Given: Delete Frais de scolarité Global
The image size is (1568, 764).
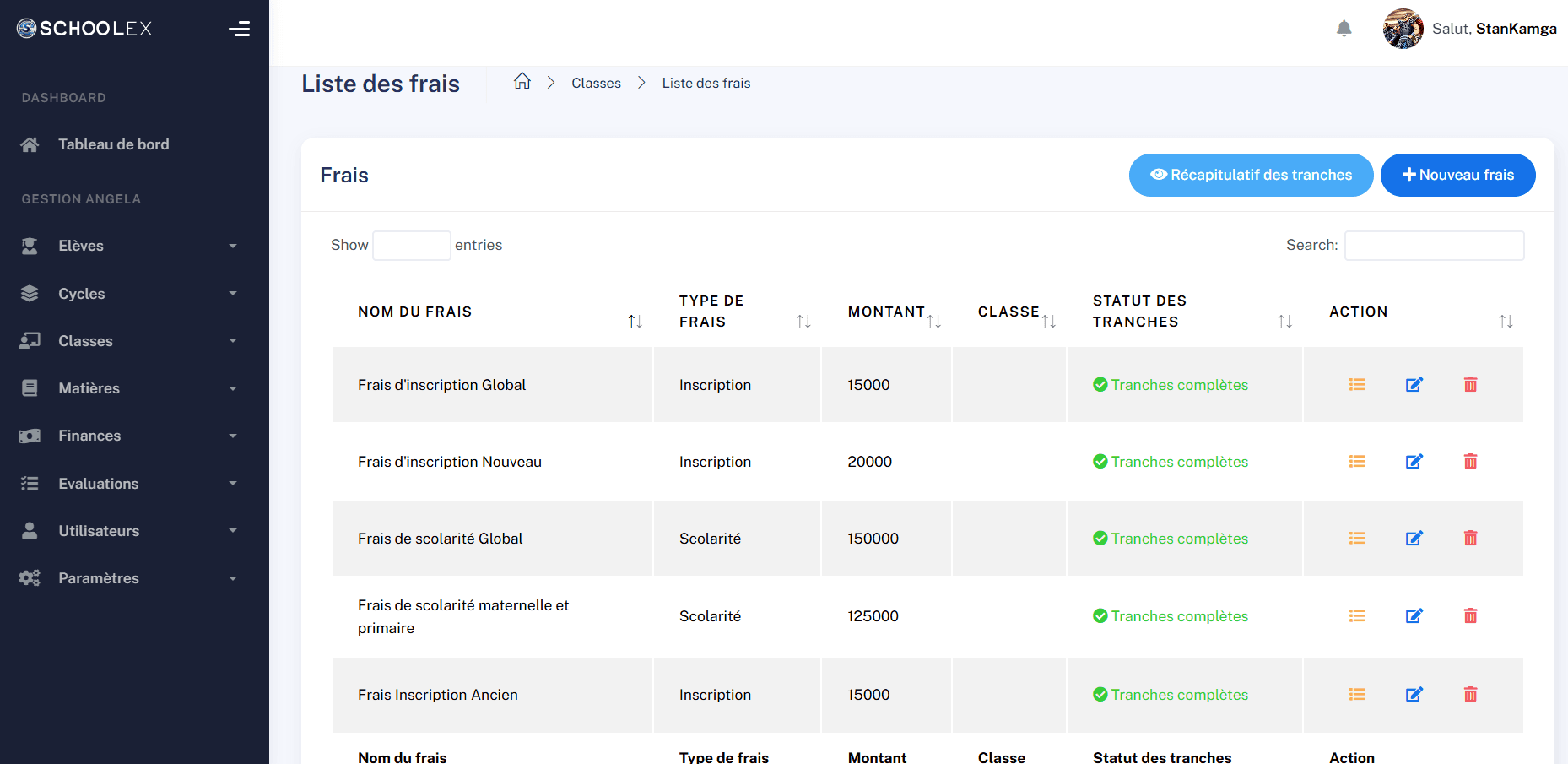Looking at the screenshot, I should [1470, 539].
